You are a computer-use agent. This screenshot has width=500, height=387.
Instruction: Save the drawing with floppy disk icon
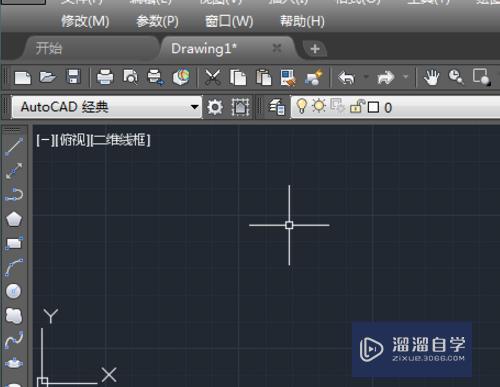(x=73, y=77)
